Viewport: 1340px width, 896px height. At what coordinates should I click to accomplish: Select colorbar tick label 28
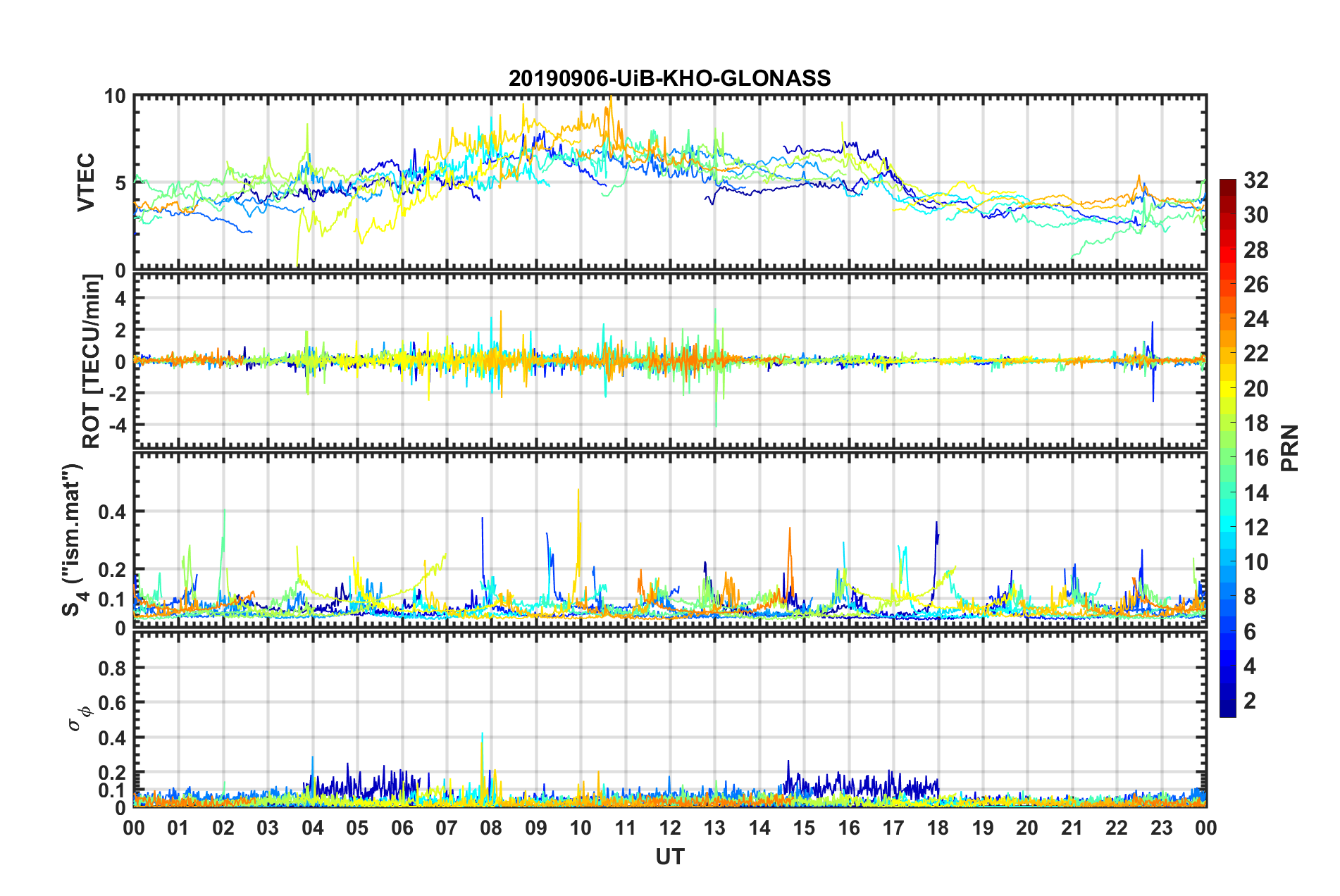(x=1255, y=249)
